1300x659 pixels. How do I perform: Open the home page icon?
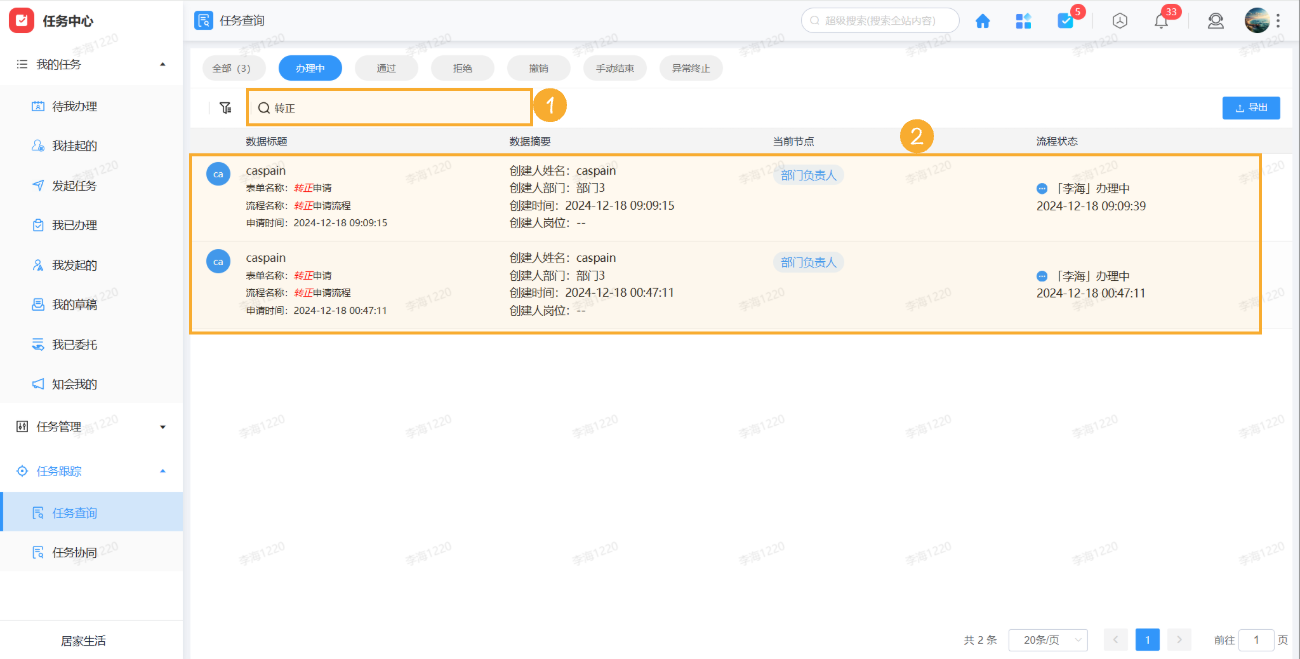pyautogui.click(x=982, y=20)
